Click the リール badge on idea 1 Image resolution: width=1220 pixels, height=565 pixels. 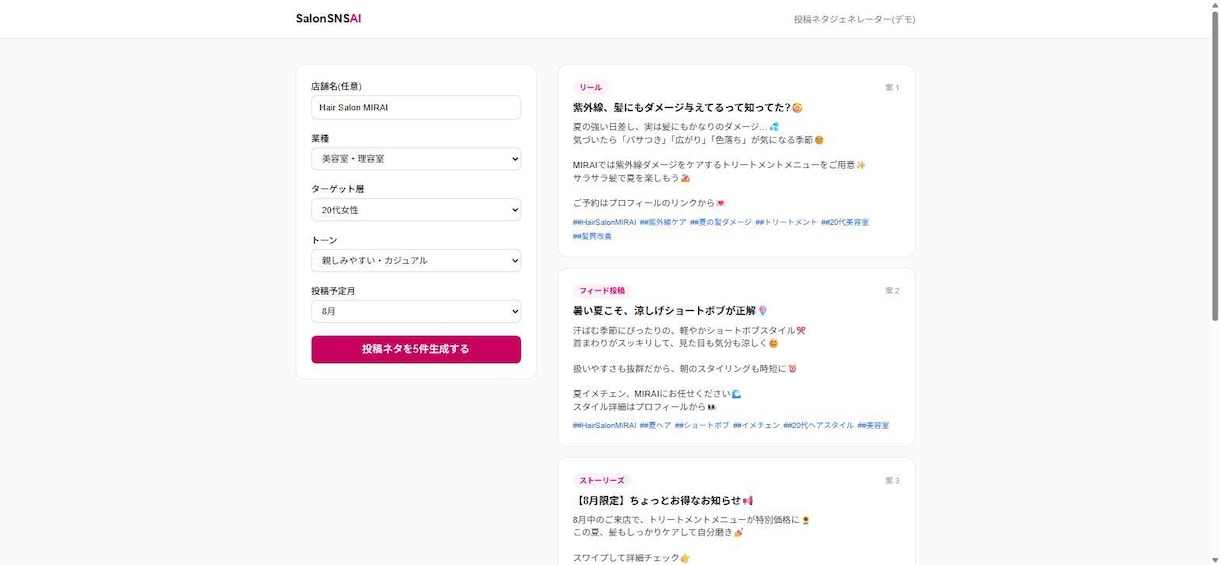click(590, 88)
